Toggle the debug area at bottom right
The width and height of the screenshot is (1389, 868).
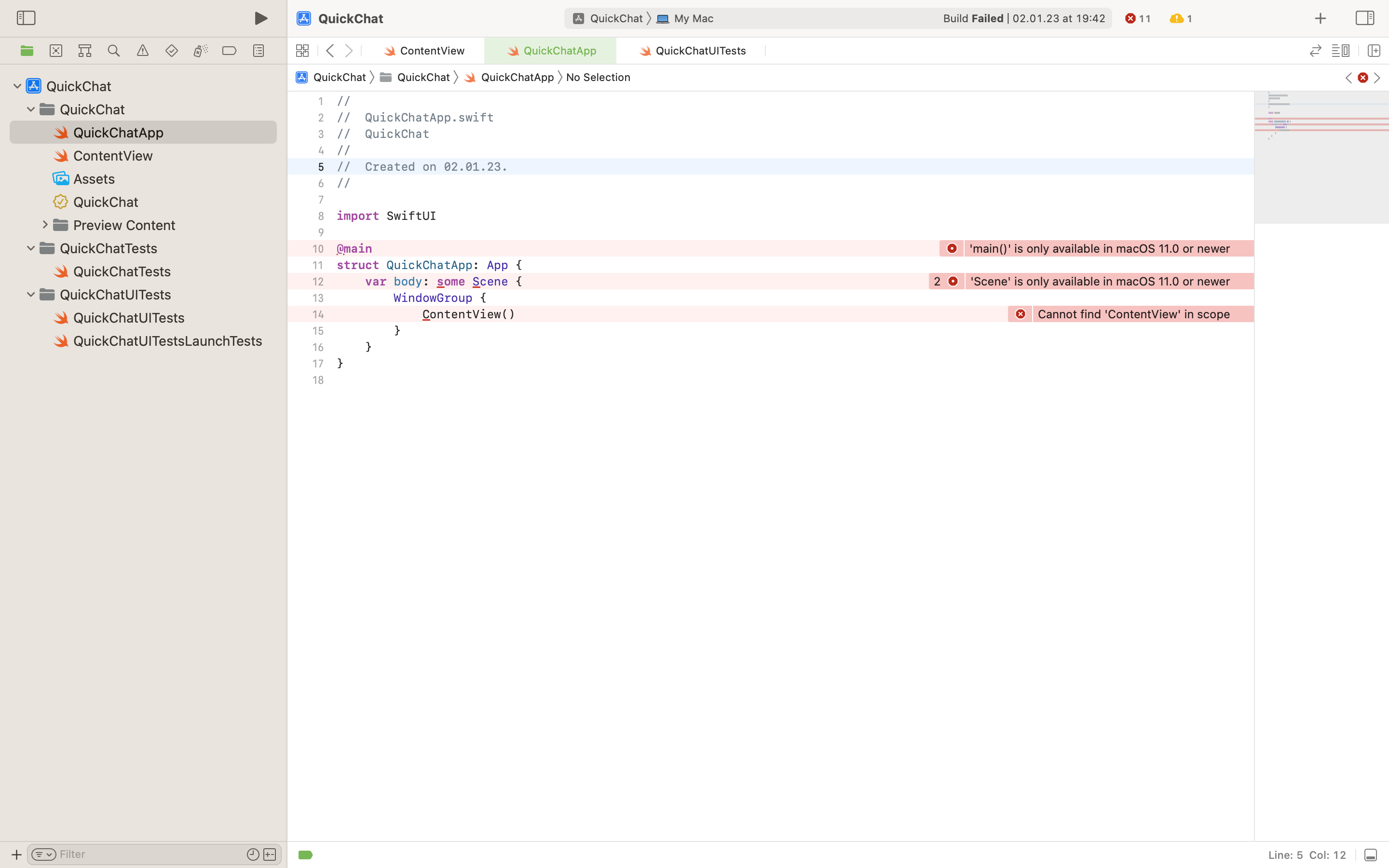[1370, 855]
